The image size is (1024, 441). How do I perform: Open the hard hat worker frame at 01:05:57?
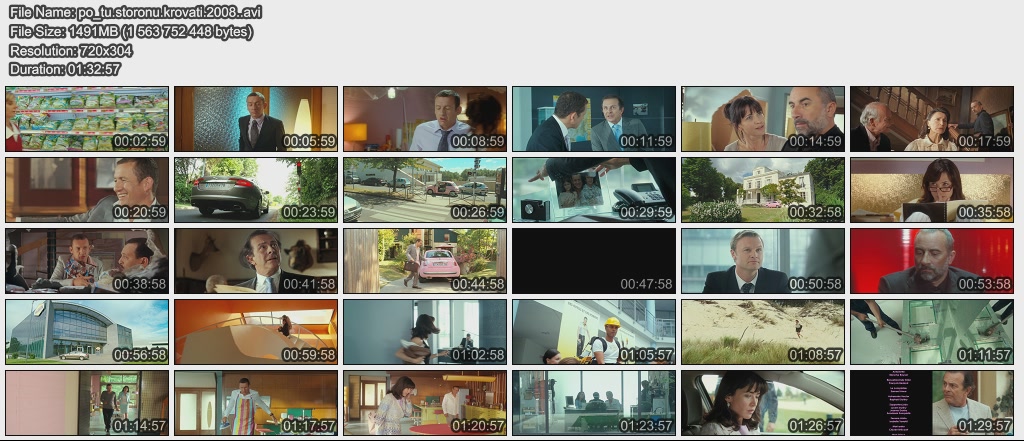coord(594,332)
